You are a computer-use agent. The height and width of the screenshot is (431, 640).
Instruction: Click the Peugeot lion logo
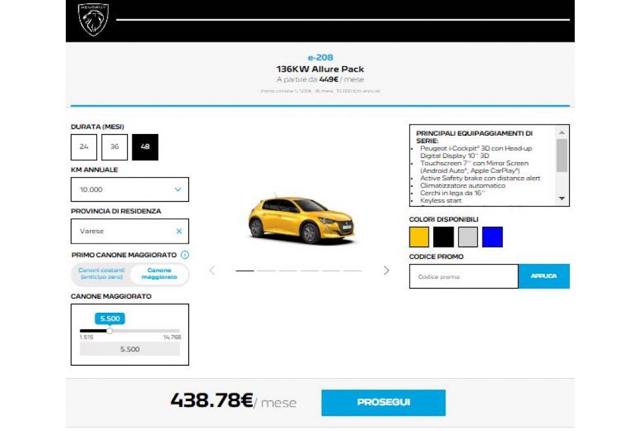(93, 19)
